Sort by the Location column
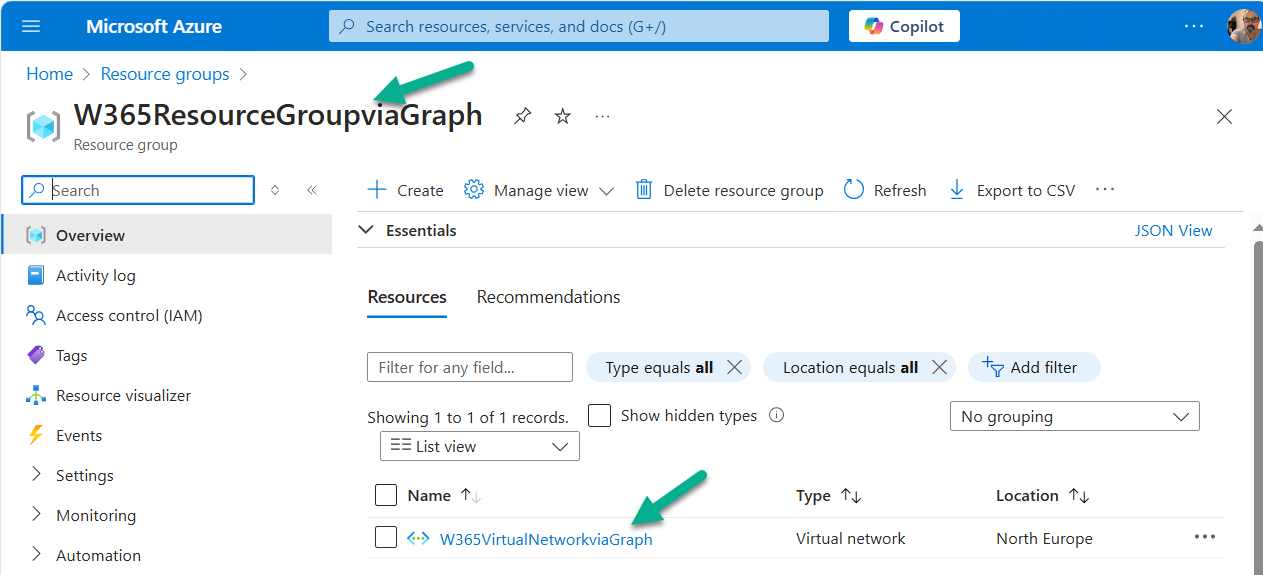The height and width of the screenshot is (575, 1263). pyautogui.click(x=1042, y=495)
